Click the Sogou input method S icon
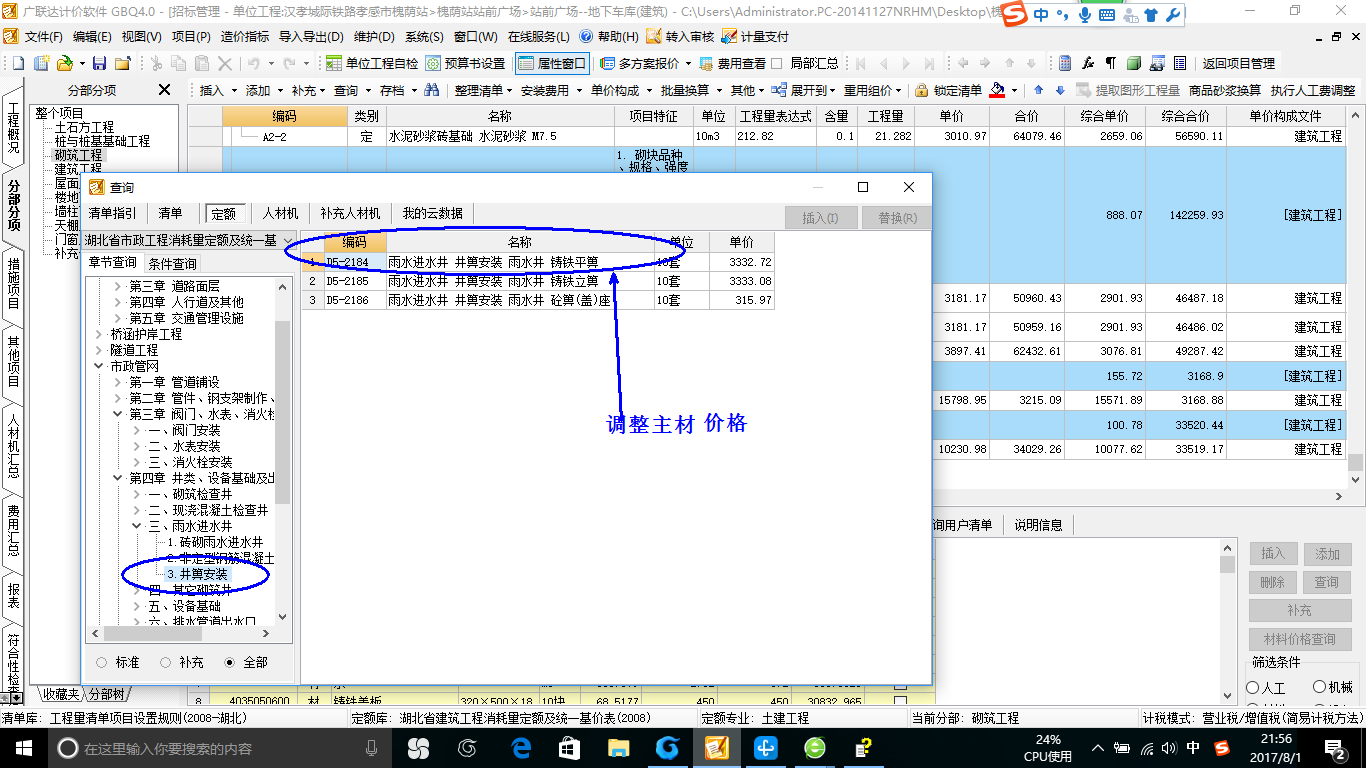Viewport: 1366px width, 768px height. pyautogui.click(x=1016, y=14)
